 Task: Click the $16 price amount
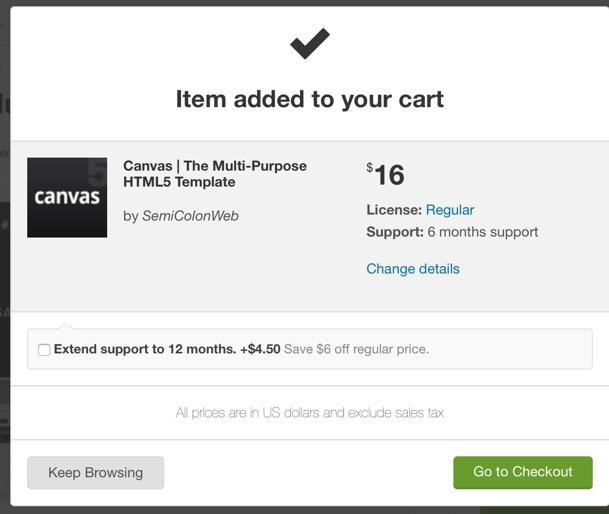pyautogui.click(x=388, y=176)
